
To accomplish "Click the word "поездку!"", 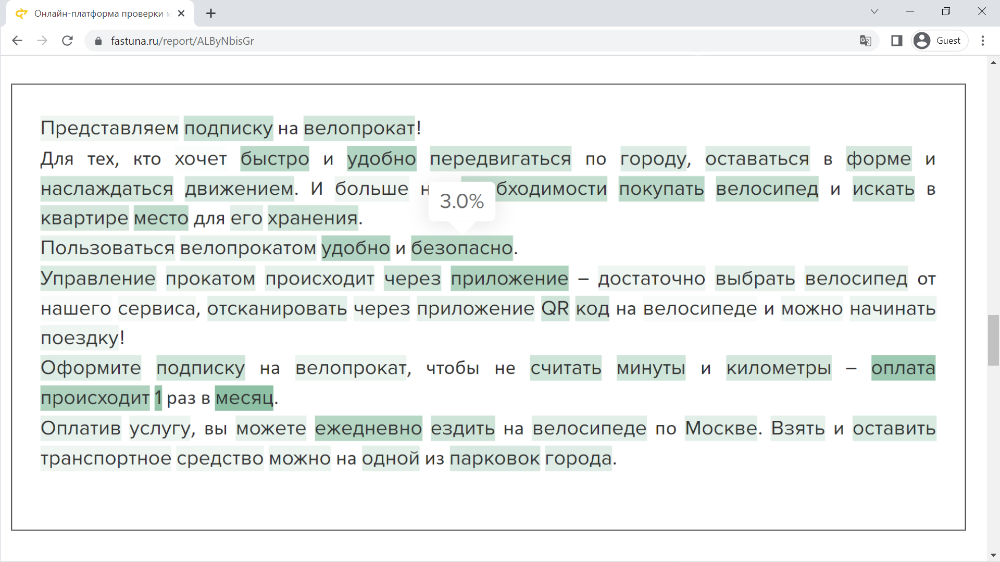I will (x=82, y=338).
